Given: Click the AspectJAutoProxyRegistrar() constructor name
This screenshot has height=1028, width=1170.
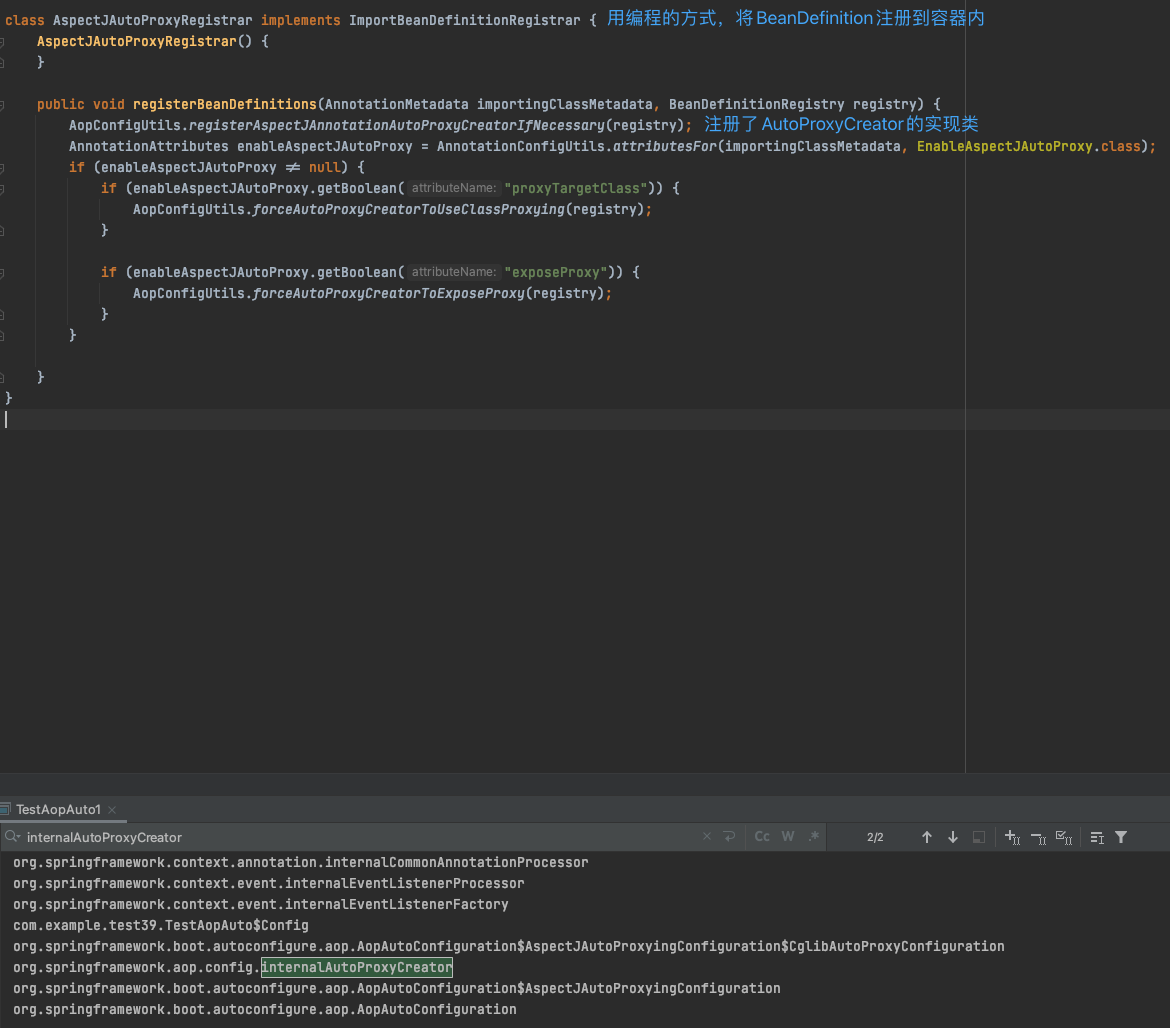Looking at the screenshot, I should point(137,41).
